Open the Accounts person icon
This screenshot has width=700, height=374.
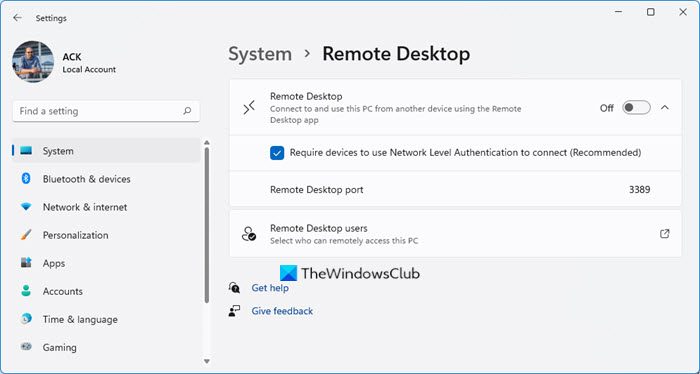tap(26, 291)
